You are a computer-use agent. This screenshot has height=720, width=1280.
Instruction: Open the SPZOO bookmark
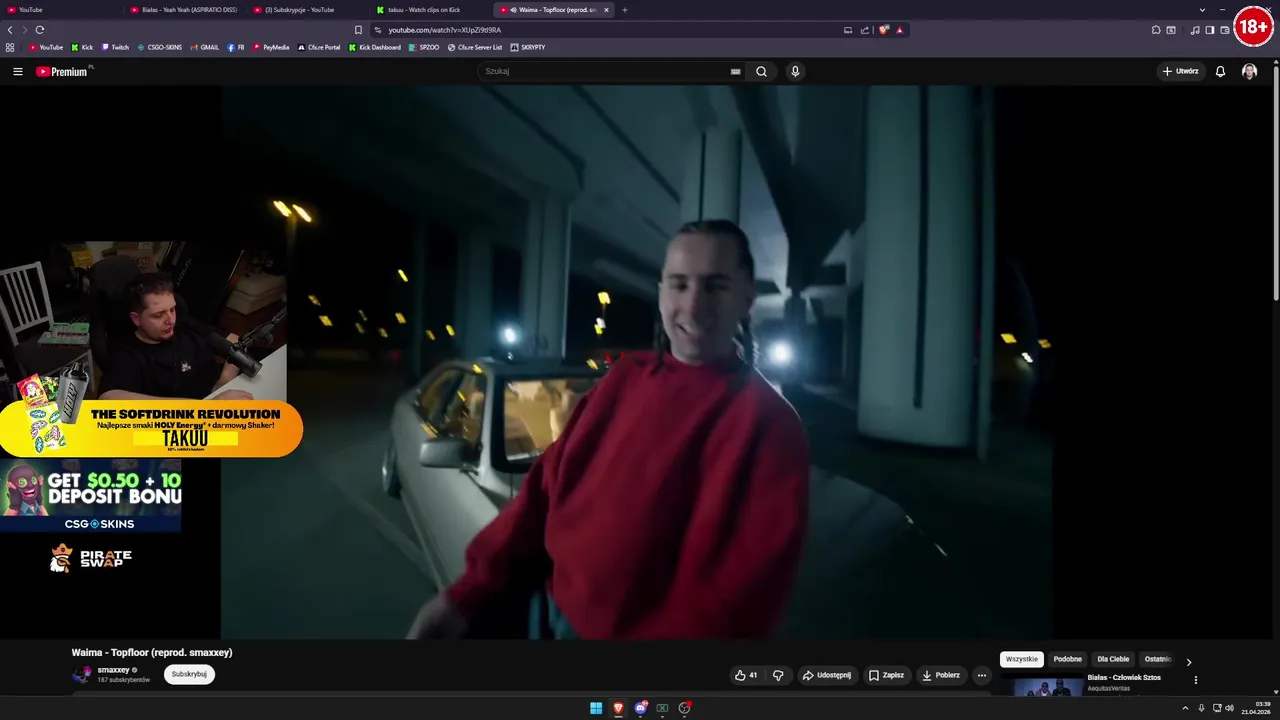424,47
